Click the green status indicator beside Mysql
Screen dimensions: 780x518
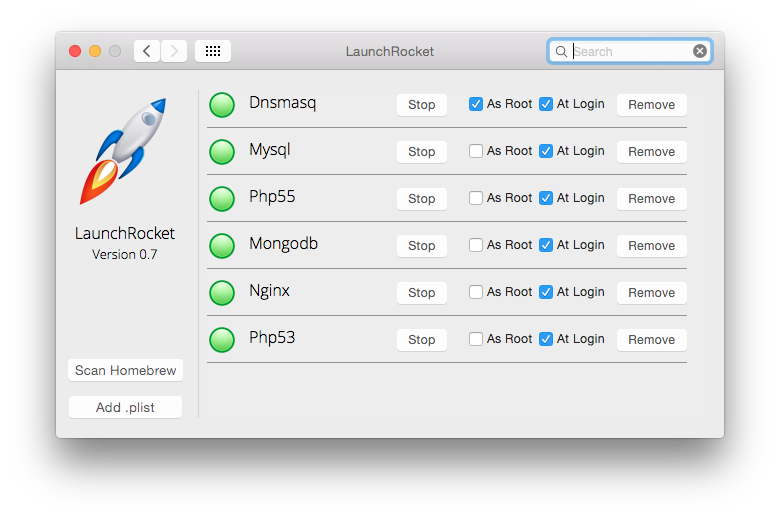coord(222,151)
